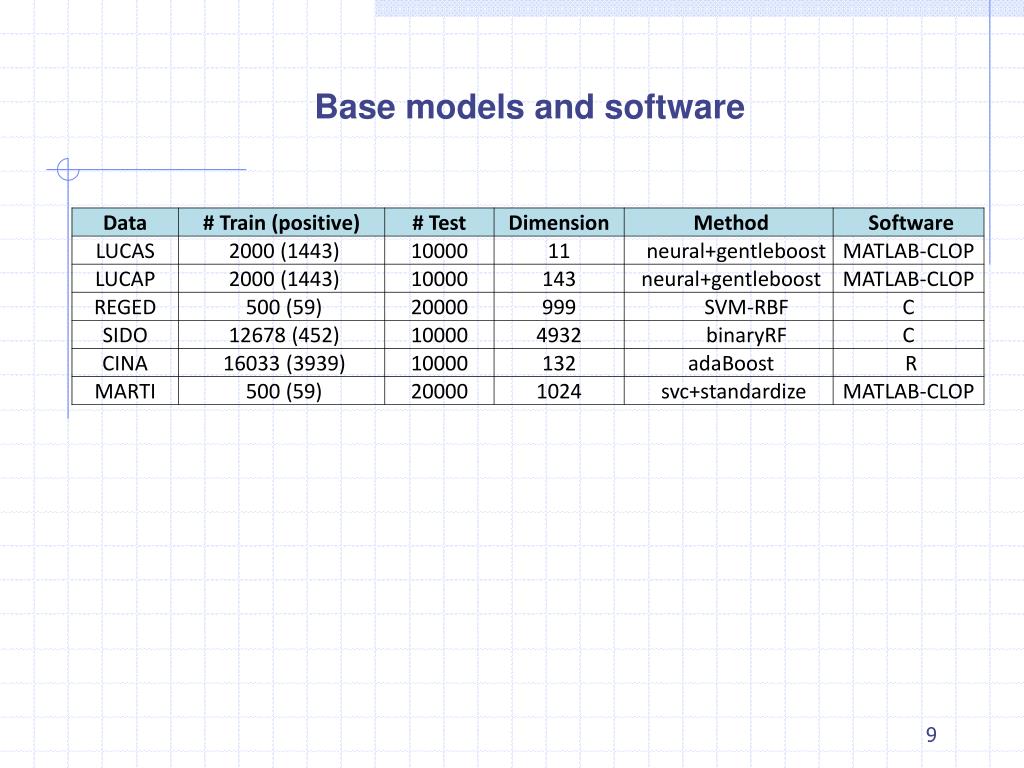Select the 'Dimension' column header
This screenshot has width=1024, height=768.
click(559, 223)
